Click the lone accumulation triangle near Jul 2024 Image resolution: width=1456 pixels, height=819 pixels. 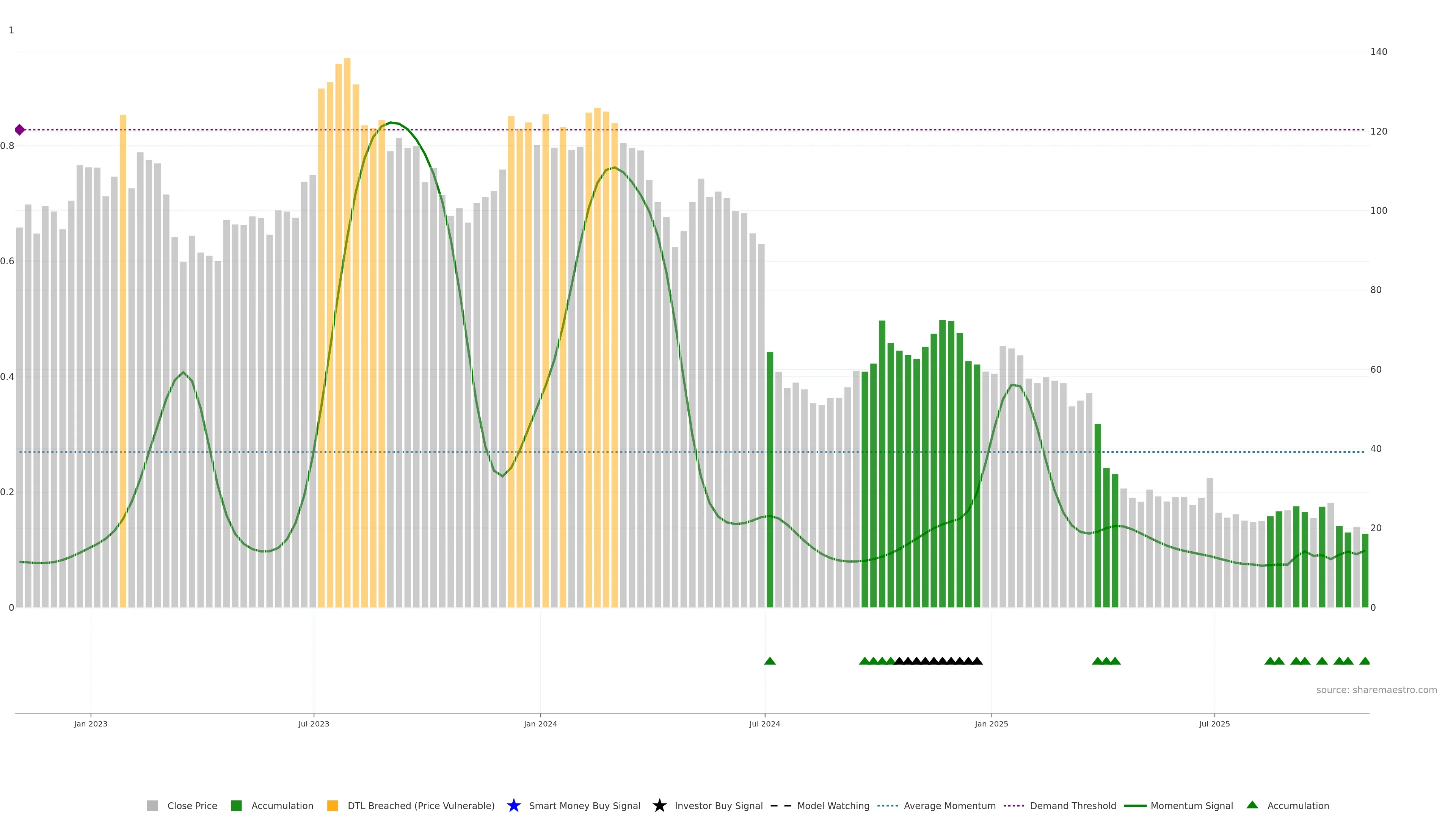(x=769, y=661)
